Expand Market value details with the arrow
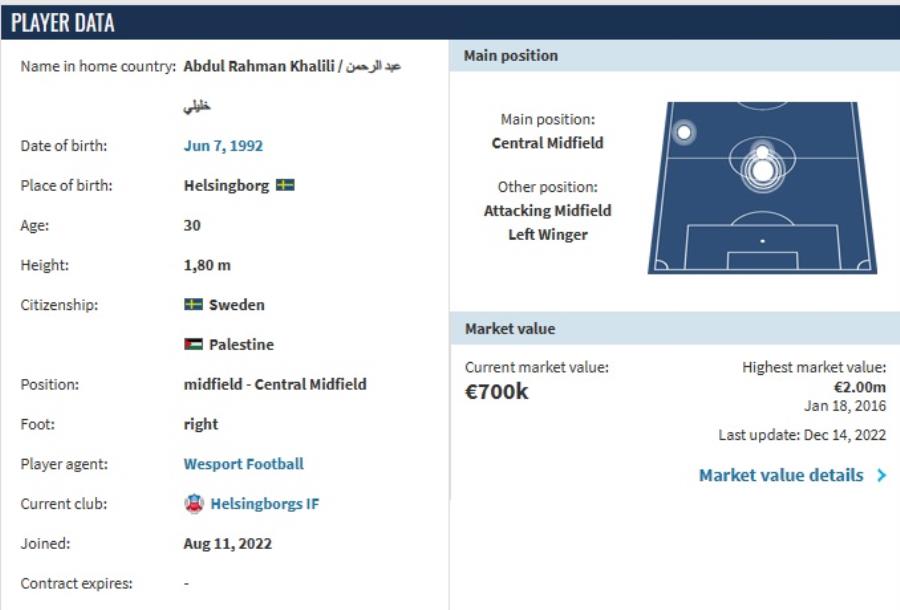The height and width of the screenshot is (610, 900). [x=881, y=476]
